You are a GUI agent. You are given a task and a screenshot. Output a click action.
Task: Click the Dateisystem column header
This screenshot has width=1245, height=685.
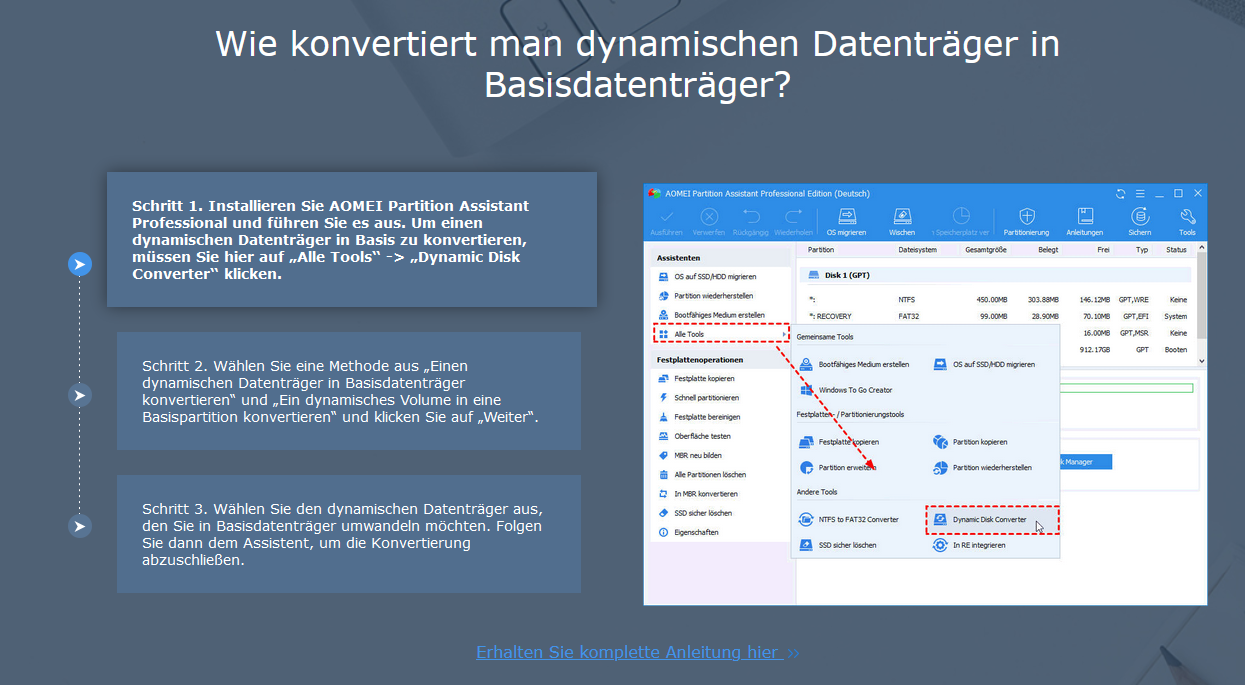click(918, 250)
